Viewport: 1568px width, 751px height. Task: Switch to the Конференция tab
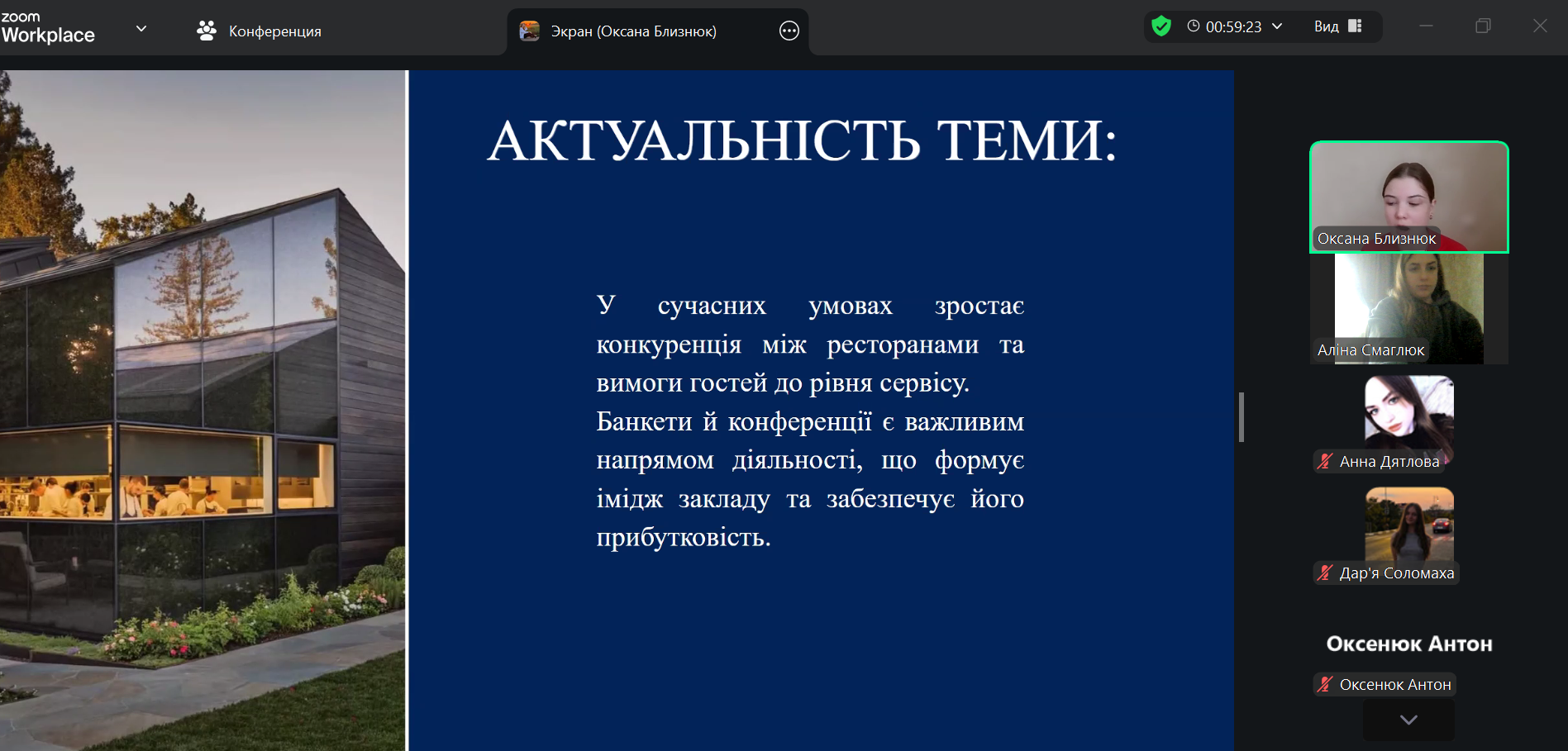click(x=274, y=31)
